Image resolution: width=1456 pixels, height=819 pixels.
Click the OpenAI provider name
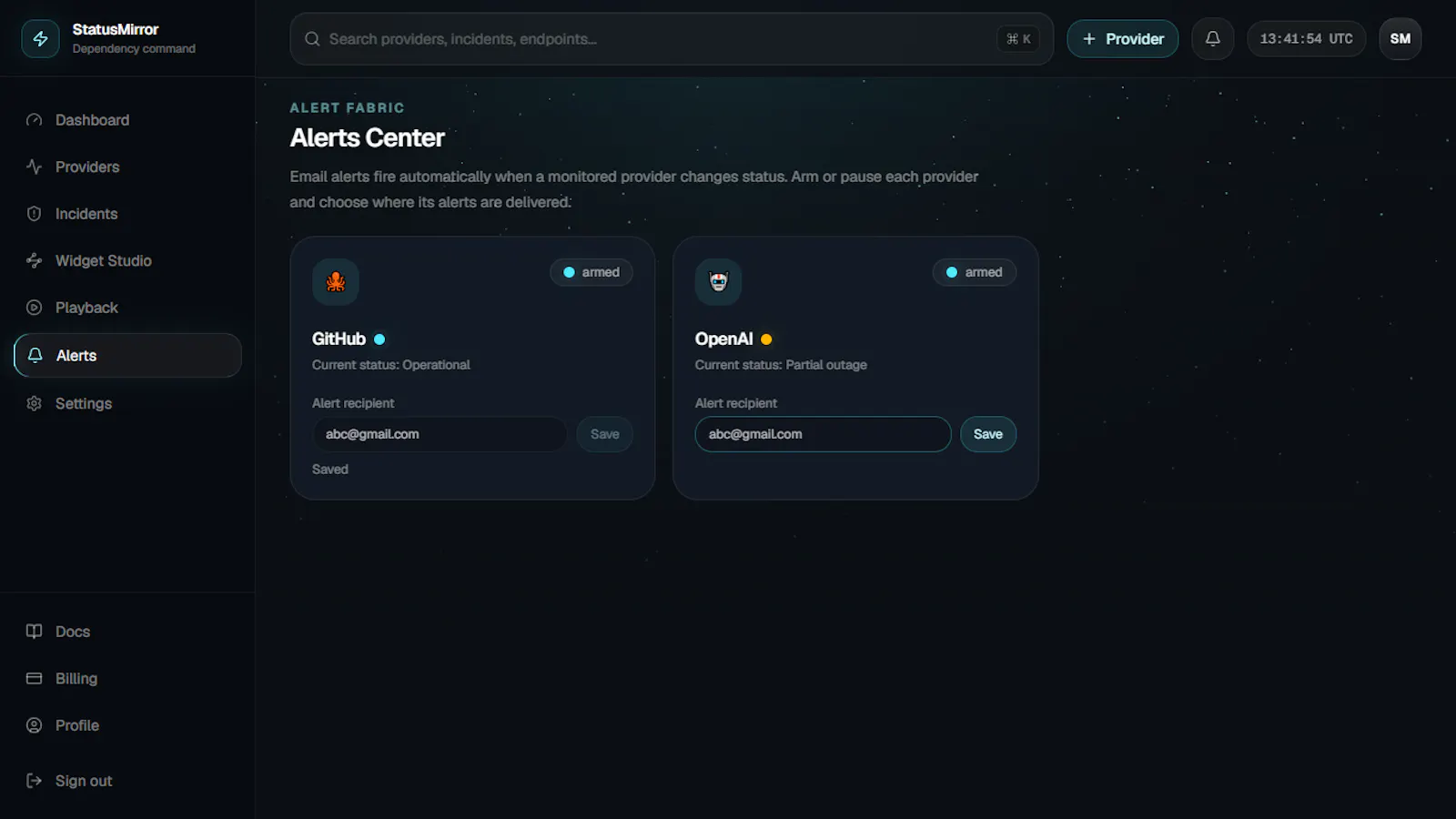pos(723,339)
